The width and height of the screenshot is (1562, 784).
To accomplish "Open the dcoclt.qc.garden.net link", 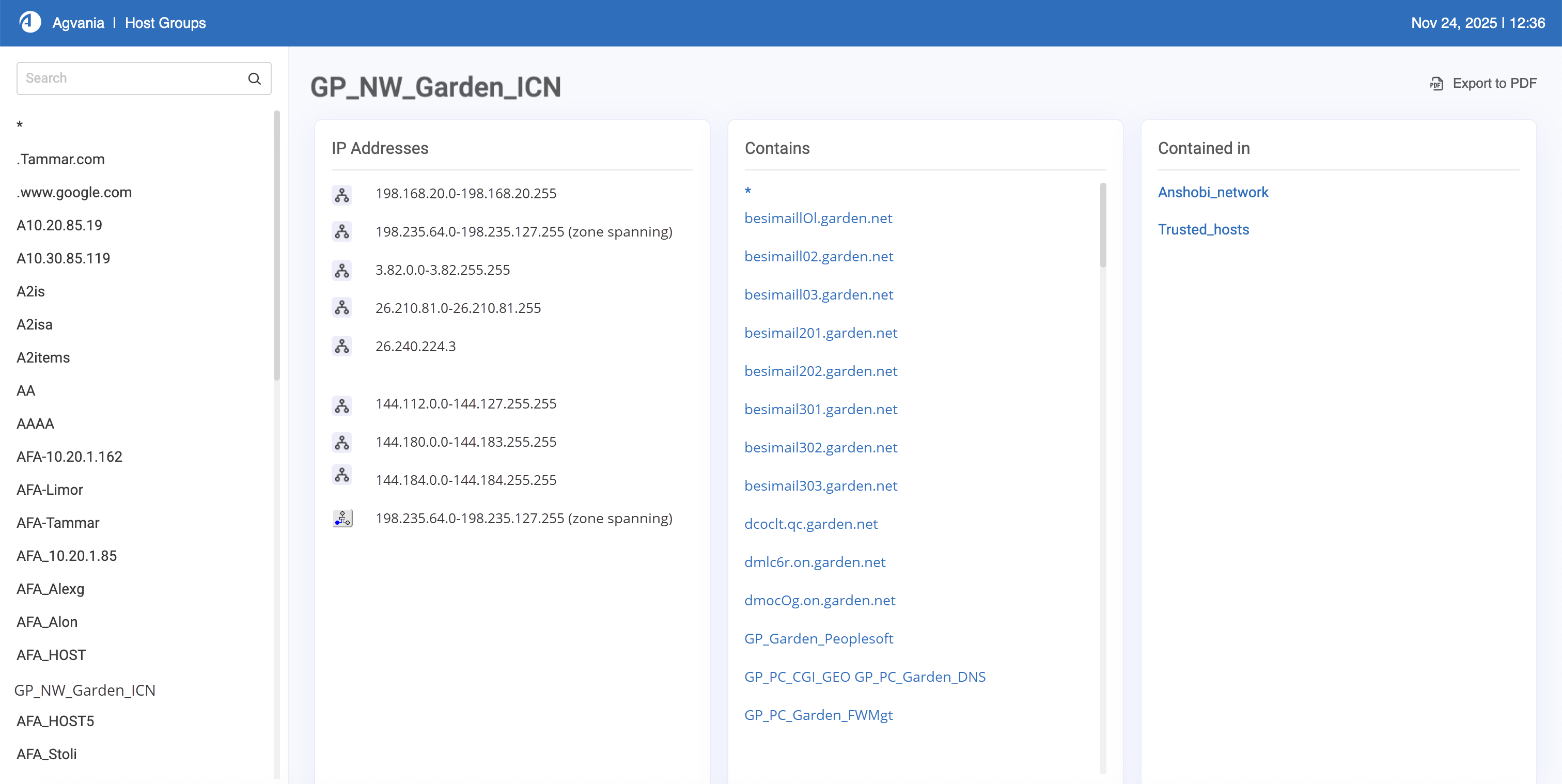I will pyautogui.click(x=811, y=524).
